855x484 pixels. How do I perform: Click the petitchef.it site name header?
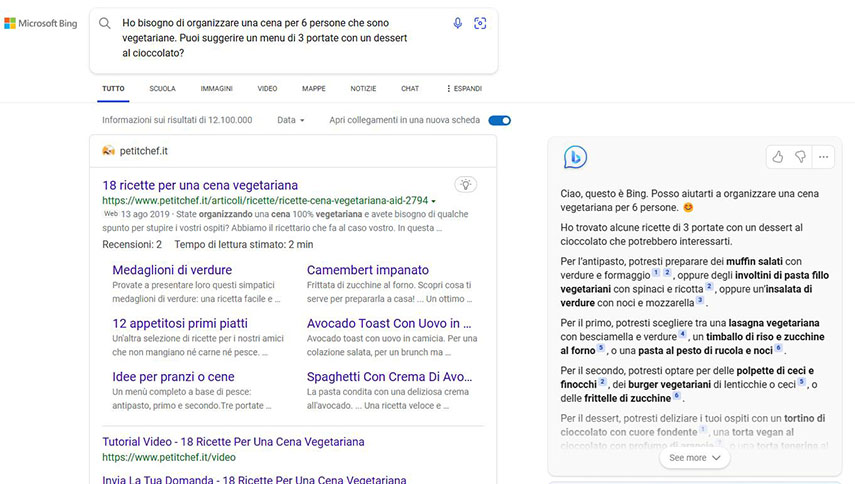click(143, 151)
